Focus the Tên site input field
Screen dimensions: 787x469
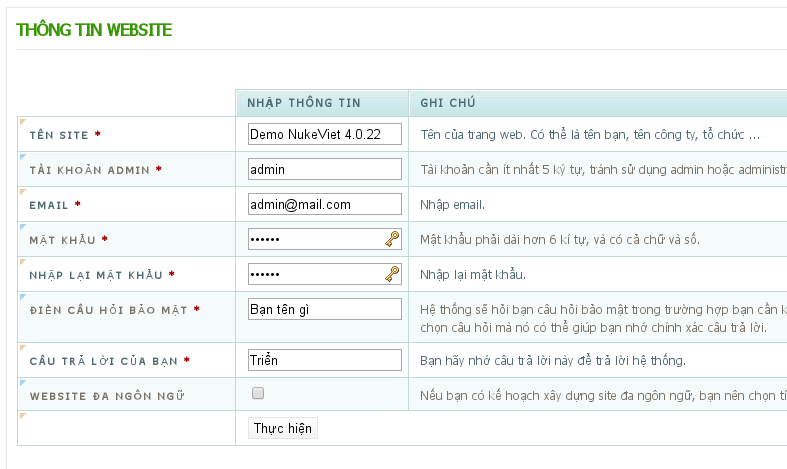pyautogui.click(x=324, y=134)
